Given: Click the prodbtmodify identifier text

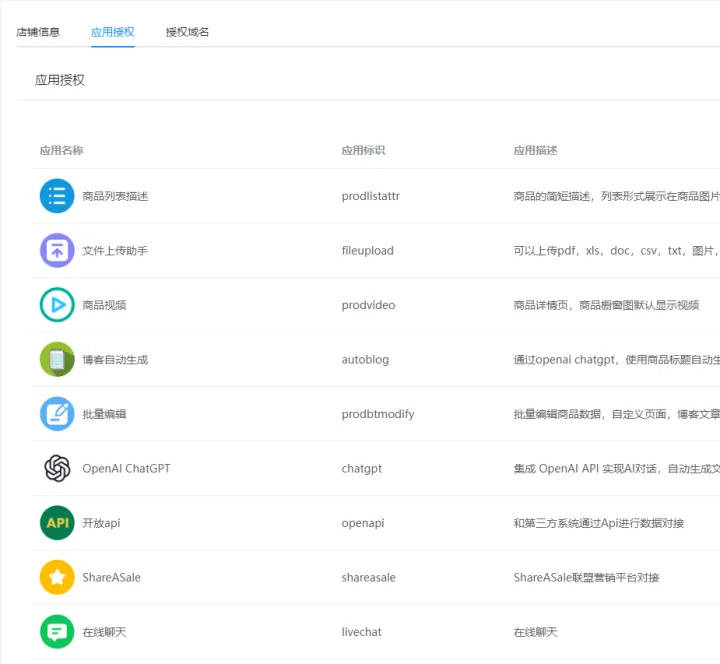Looking at the screenshot, I should point(377,414).
